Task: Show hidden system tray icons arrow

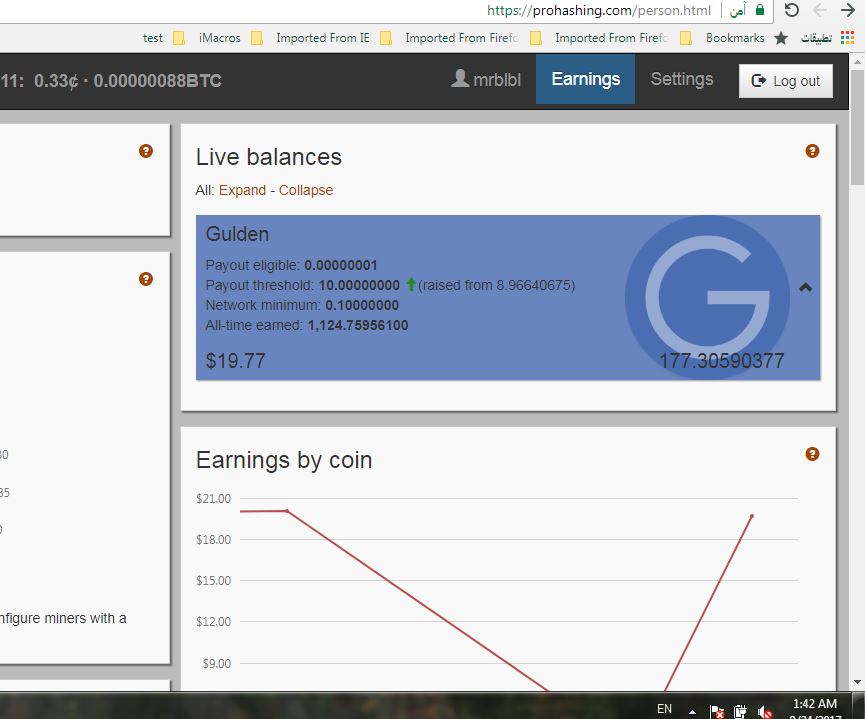Action: coord(692,712)
